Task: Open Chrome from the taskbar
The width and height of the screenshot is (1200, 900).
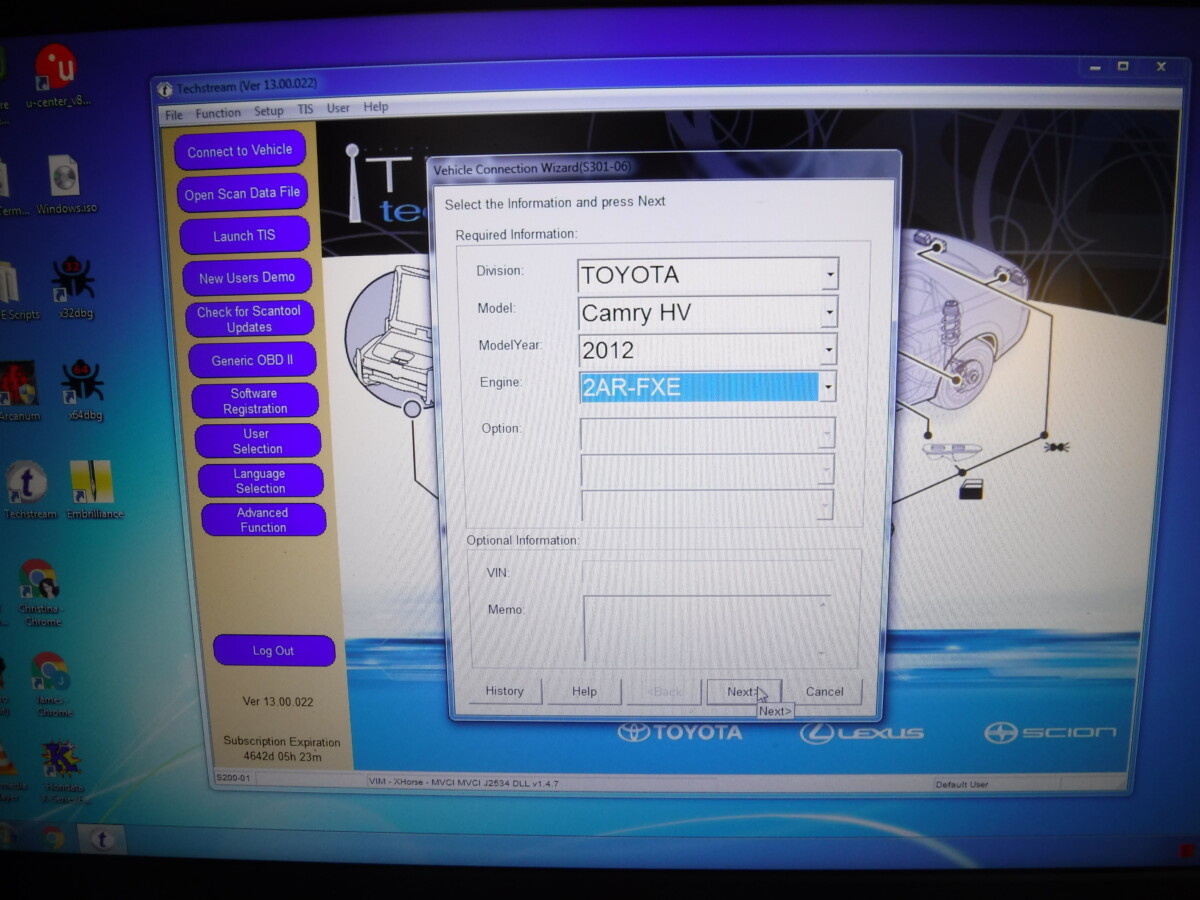Action: click(x=52, y=837)
